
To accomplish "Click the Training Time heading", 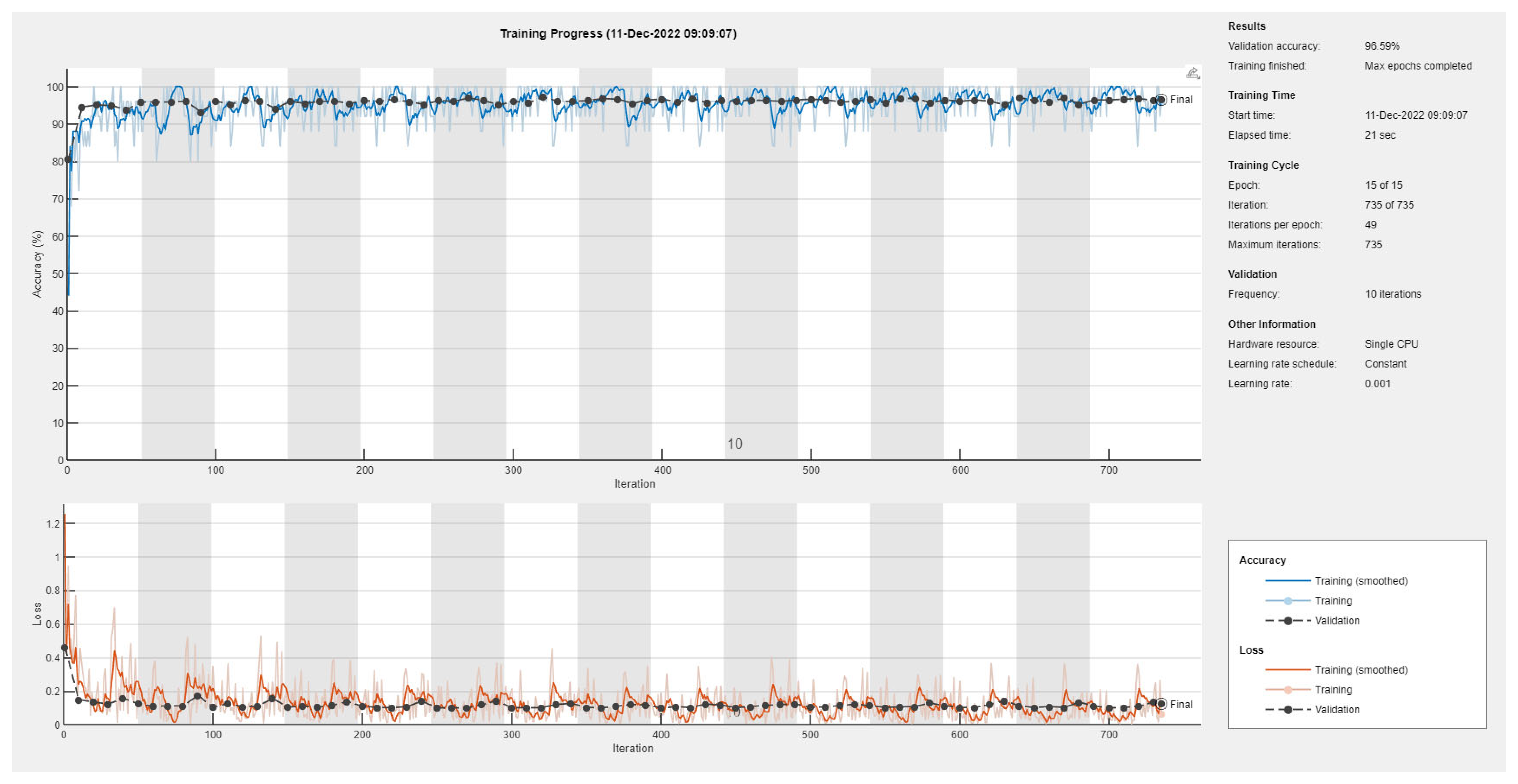I will pos(1261,95).
